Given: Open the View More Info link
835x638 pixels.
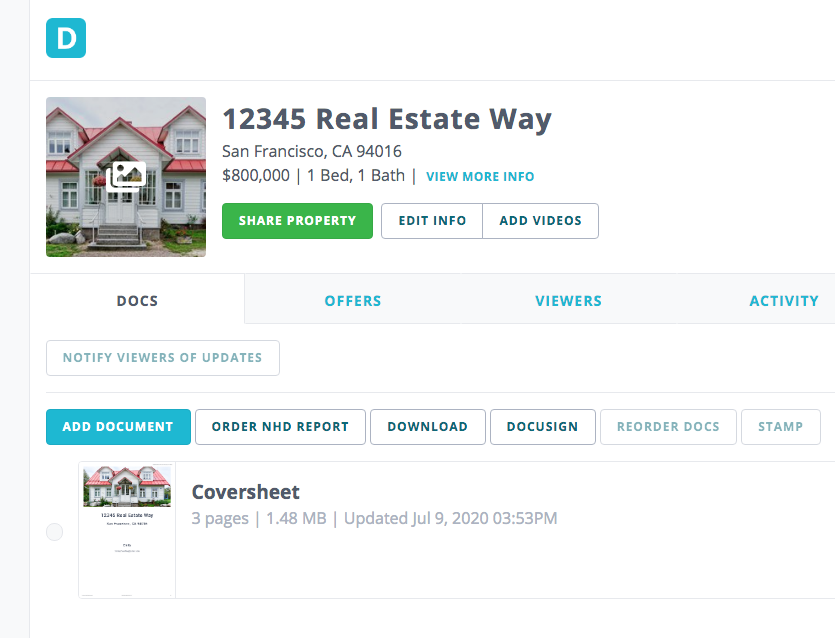Looking at the screenshot, I should pos(480,176).
